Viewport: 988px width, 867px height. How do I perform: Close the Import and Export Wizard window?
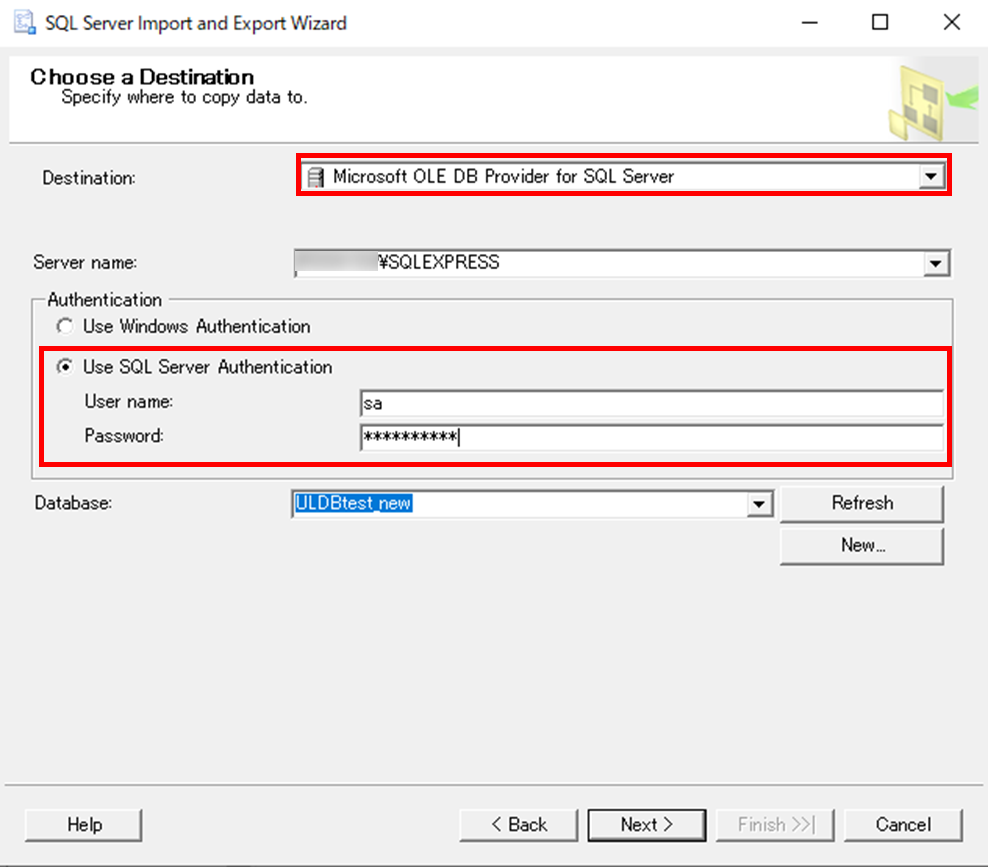(x=951, y=23)
